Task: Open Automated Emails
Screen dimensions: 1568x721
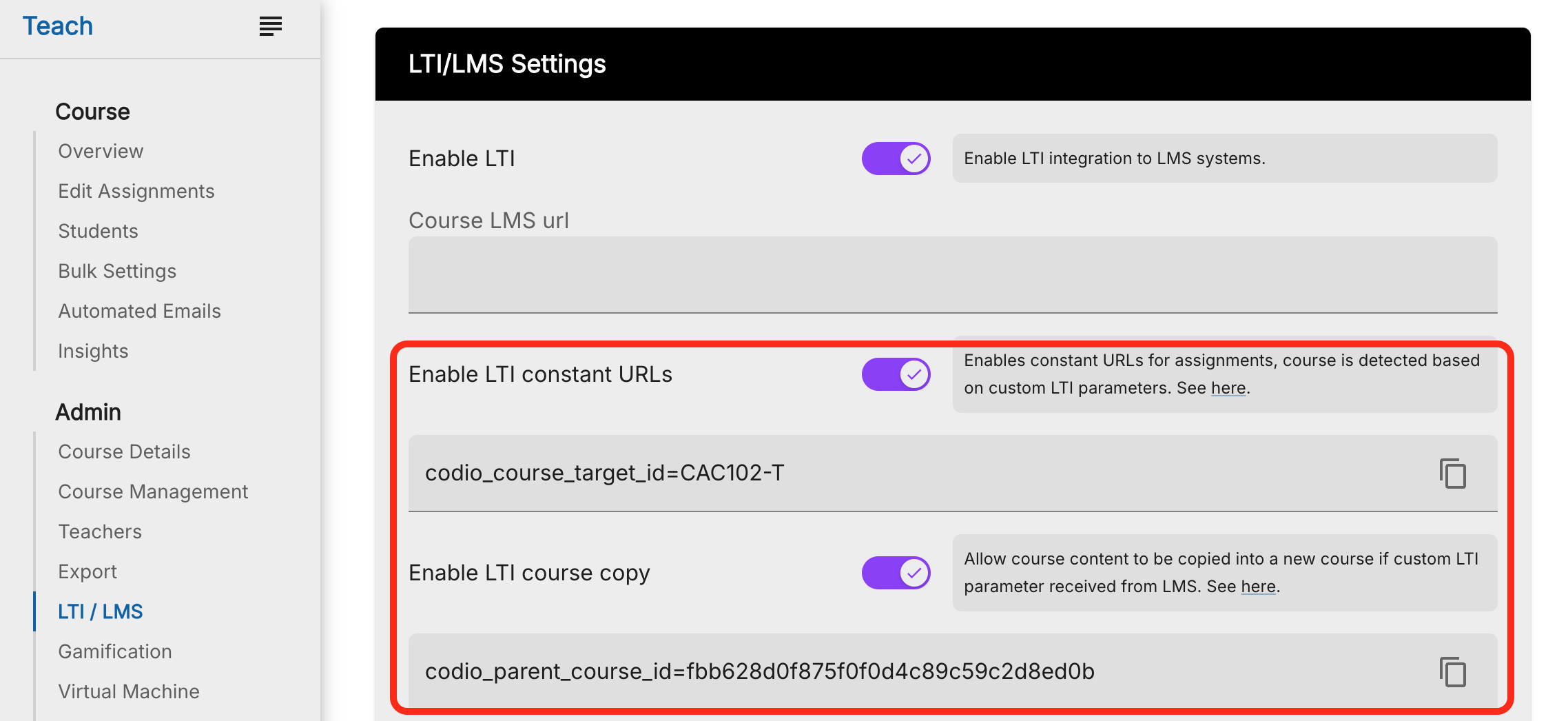Action: coord(139,311)
